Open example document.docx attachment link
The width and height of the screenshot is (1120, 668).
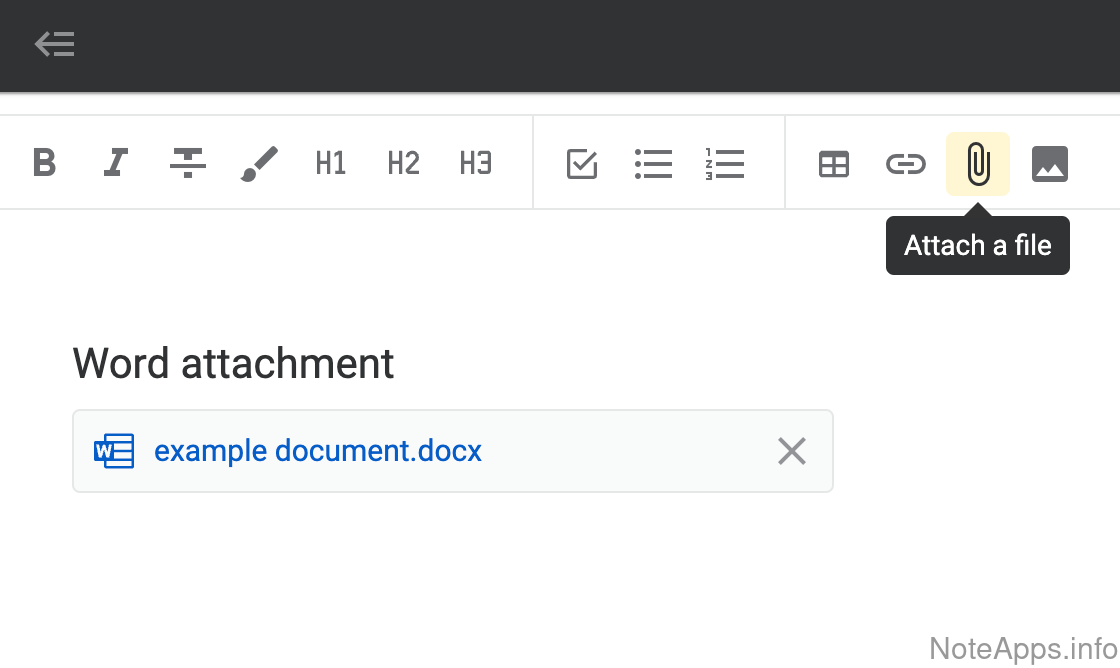coord(318,451)
